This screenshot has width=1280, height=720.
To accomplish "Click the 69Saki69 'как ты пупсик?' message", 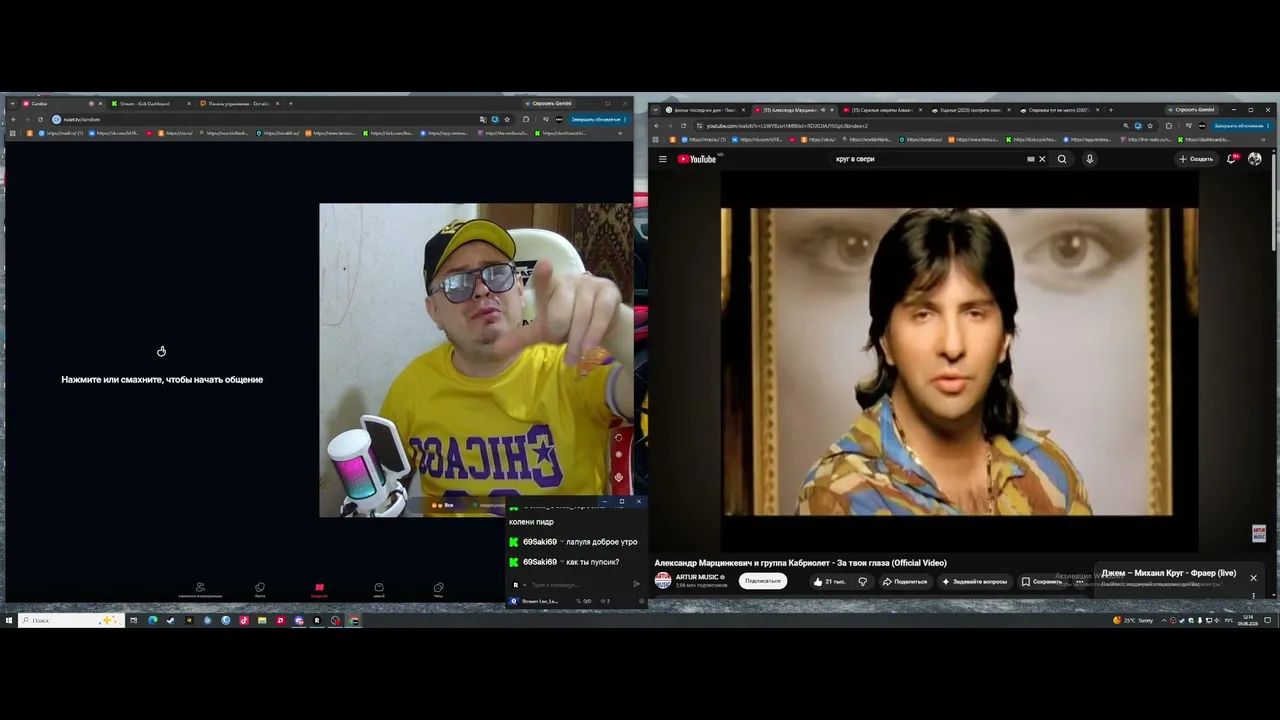I will [564, 562].
